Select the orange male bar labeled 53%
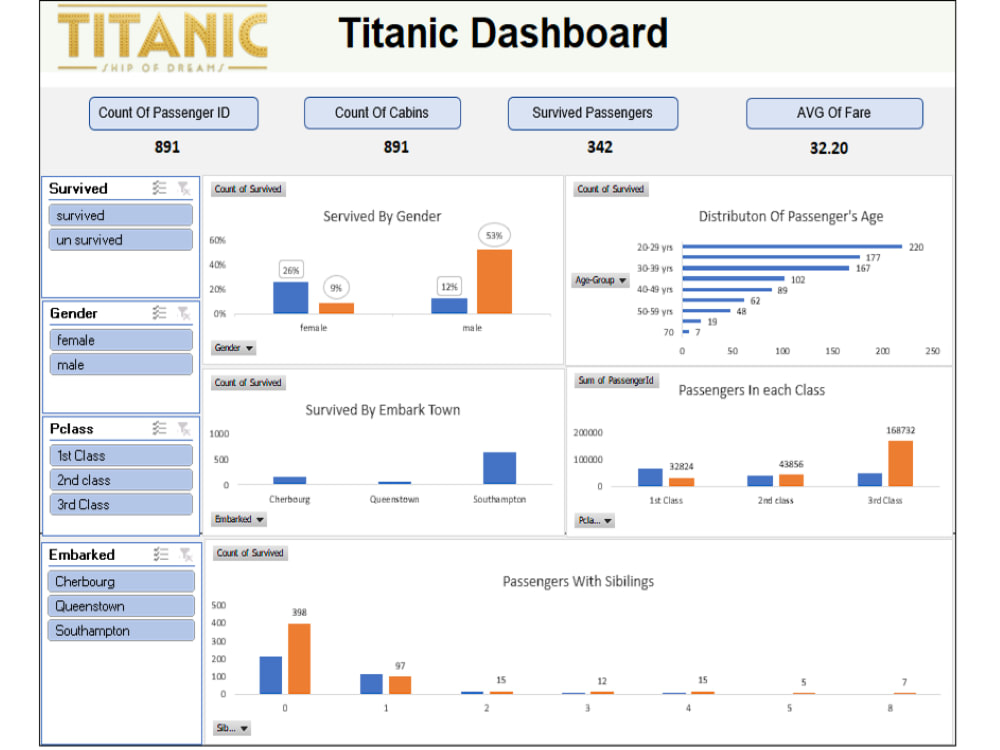1000x750 pixels. tap(494, 281)
